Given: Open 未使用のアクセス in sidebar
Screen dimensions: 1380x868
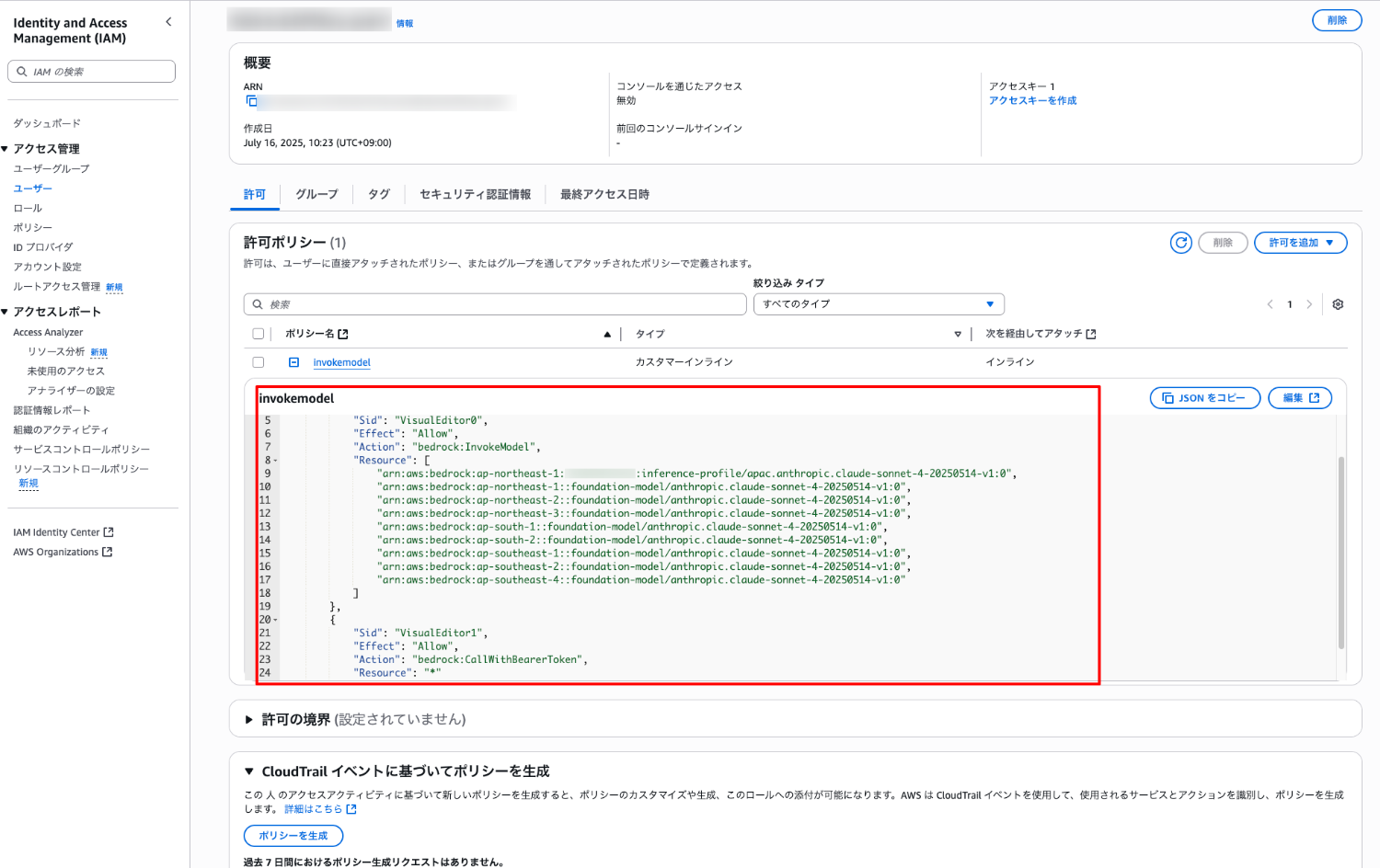Looking at the screenshot, I should point(66,371).
